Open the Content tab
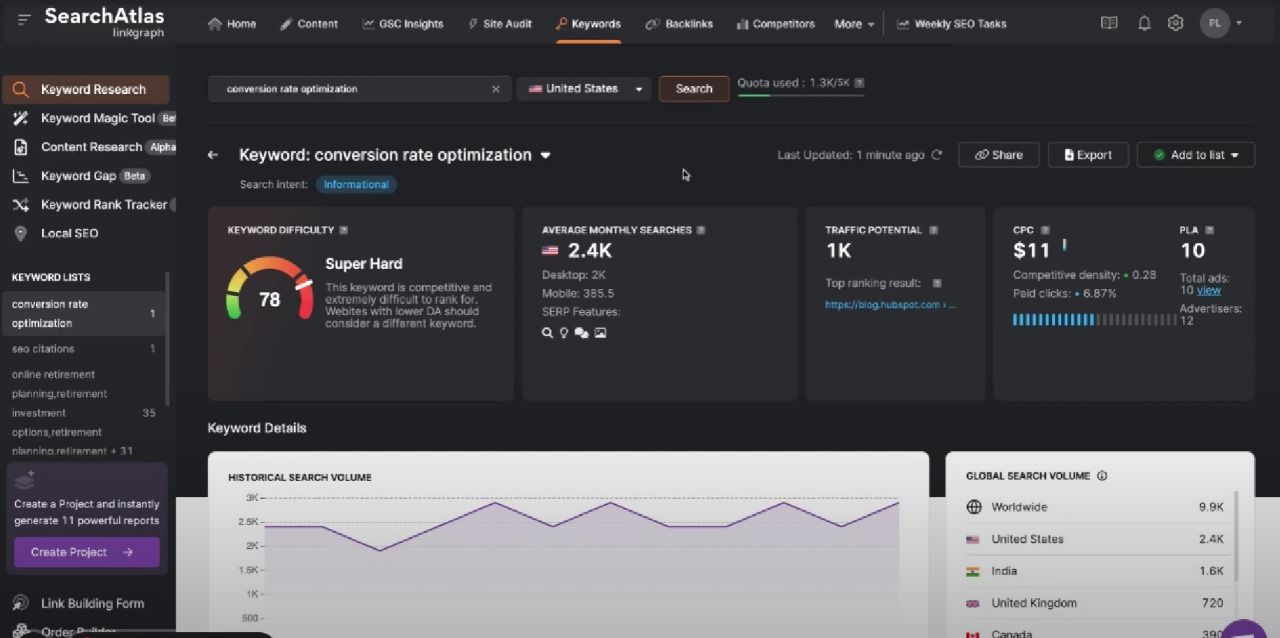 308,23
